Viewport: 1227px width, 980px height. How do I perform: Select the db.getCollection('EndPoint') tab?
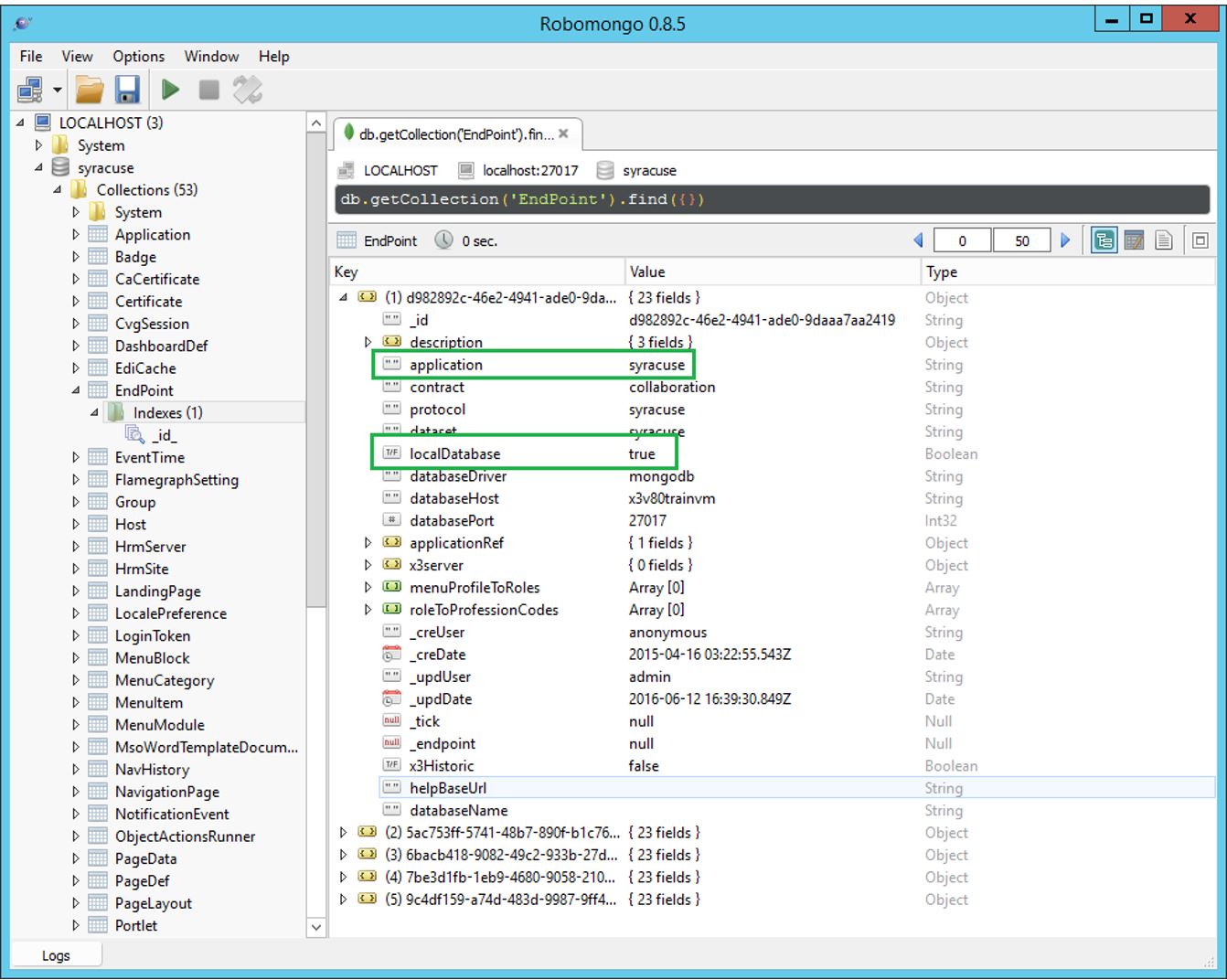pos(457,134)
